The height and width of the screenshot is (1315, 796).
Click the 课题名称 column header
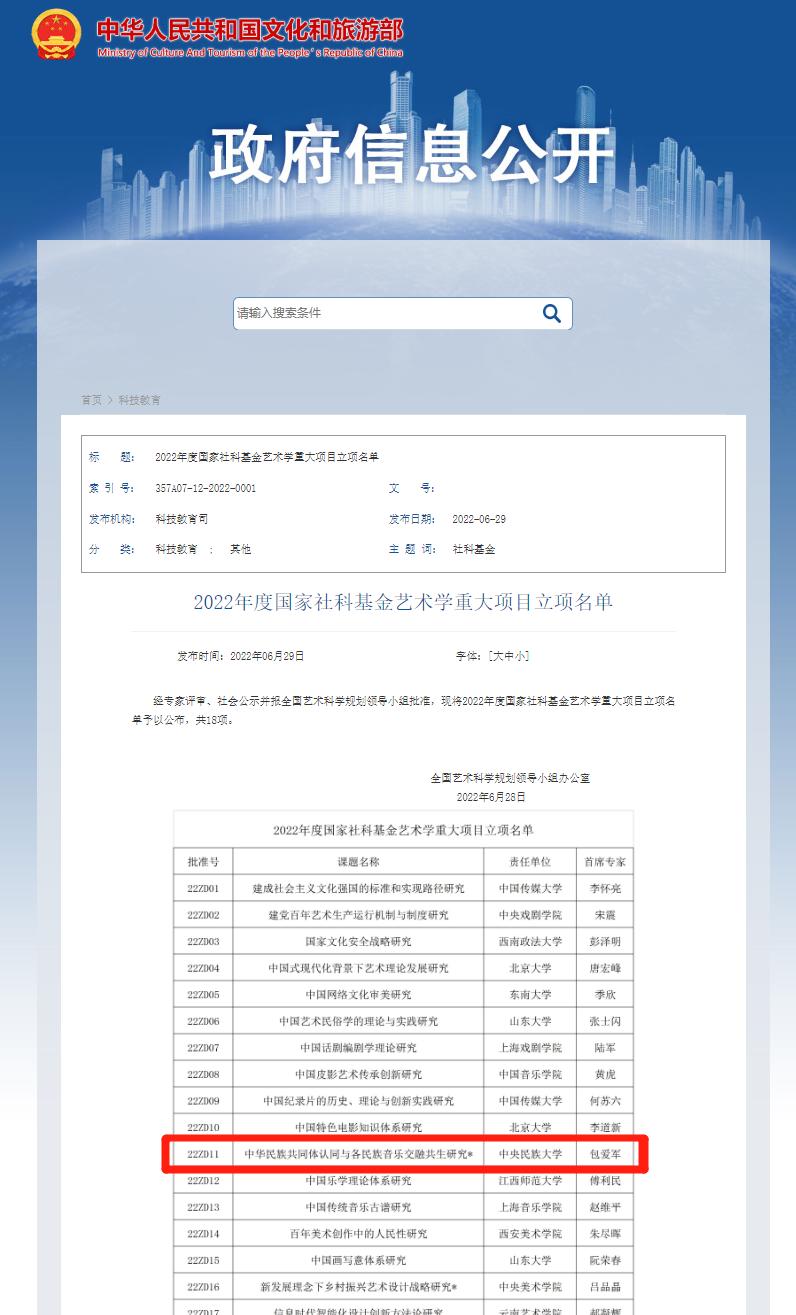coord(358,862)
